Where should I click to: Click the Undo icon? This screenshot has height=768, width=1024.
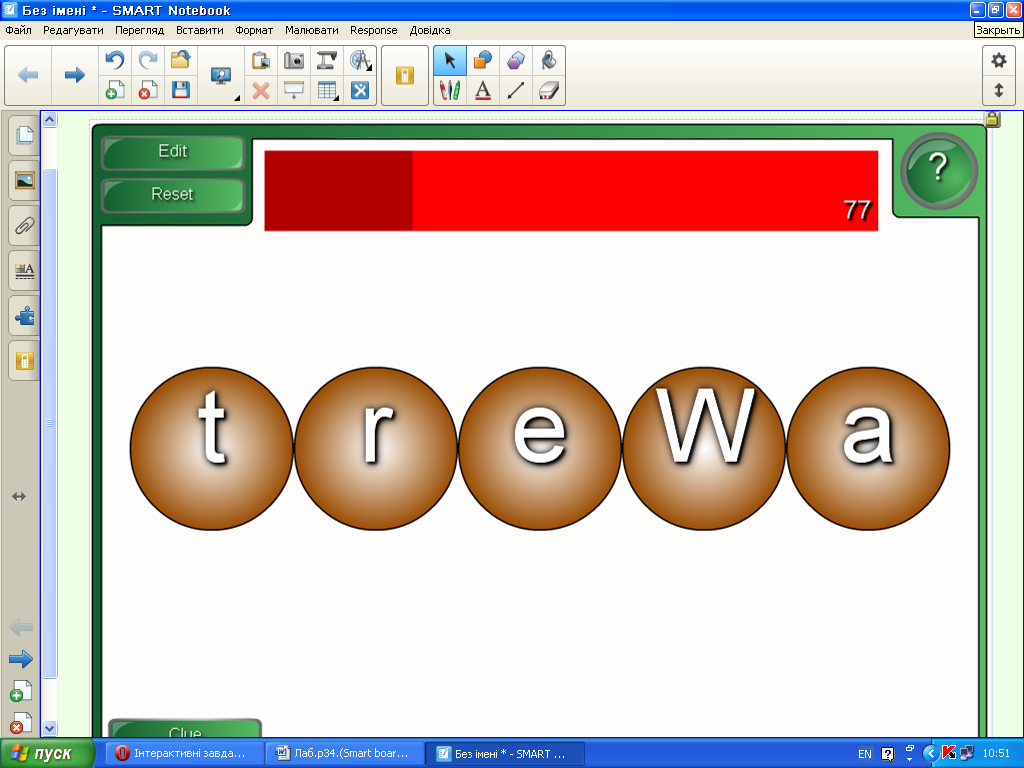point(115,61)
